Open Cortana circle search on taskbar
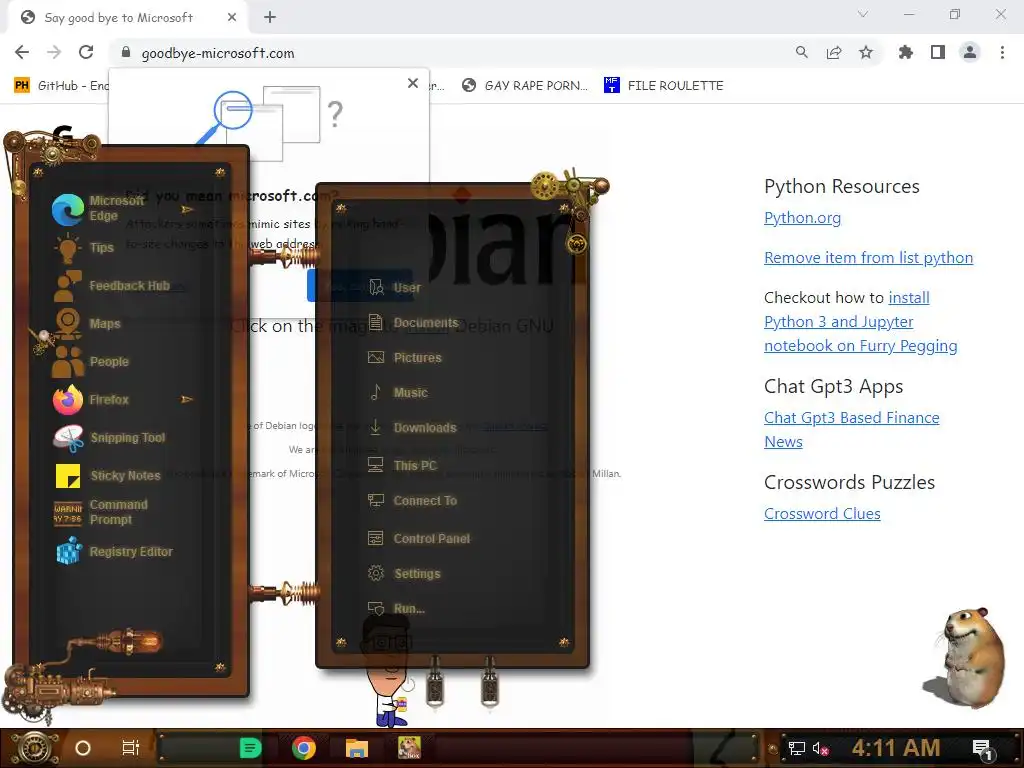Image resolution: width=1024 pixels, height=768 pixels. tap(83, 748)
